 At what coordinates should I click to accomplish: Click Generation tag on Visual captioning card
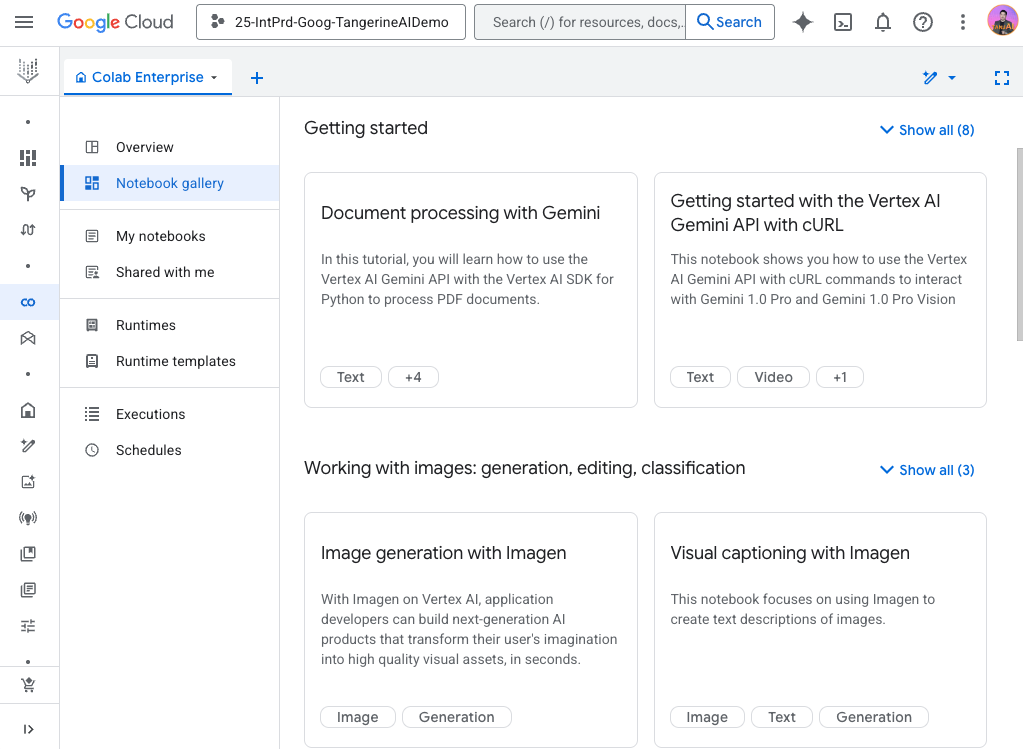[x=874, y=717]
